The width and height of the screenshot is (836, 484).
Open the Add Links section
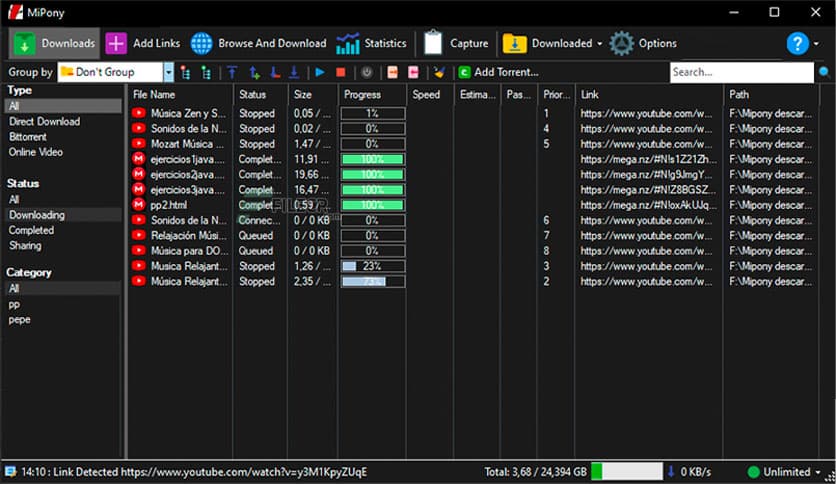tap(142, 43)
